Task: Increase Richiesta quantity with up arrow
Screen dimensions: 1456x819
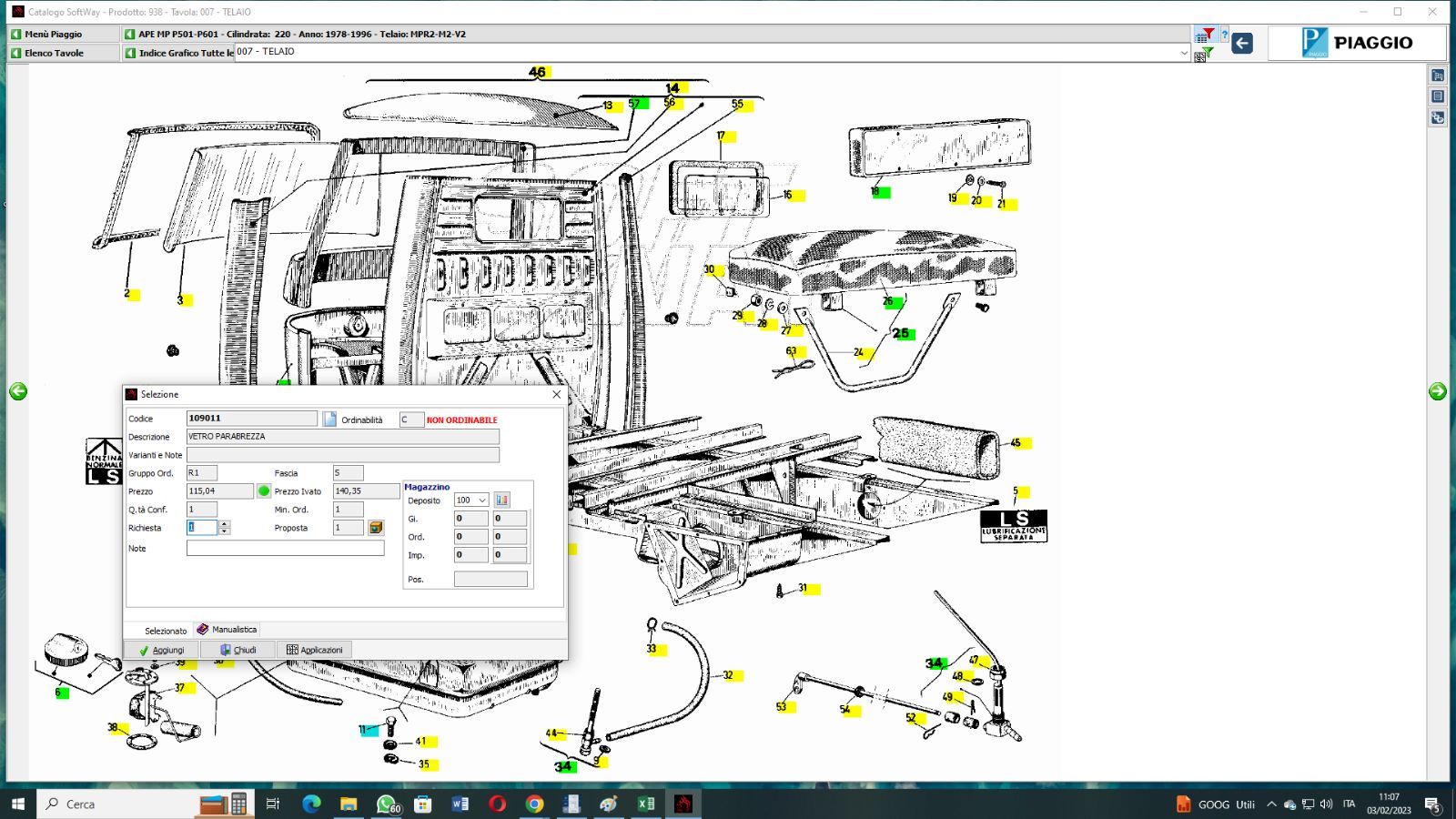Action: coord(225,524)
